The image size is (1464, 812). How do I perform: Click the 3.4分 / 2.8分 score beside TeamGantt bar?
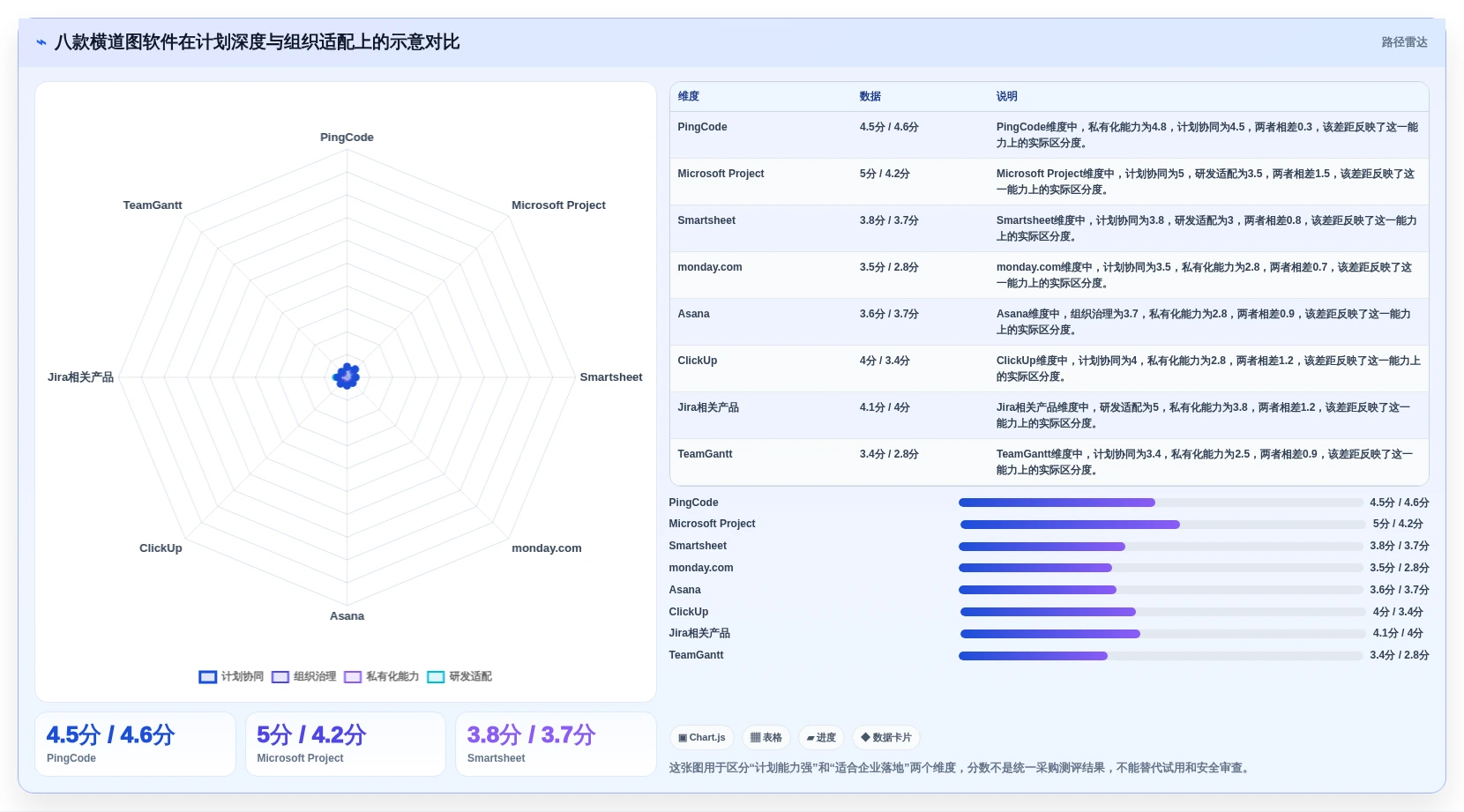[x=1400, y=656]
